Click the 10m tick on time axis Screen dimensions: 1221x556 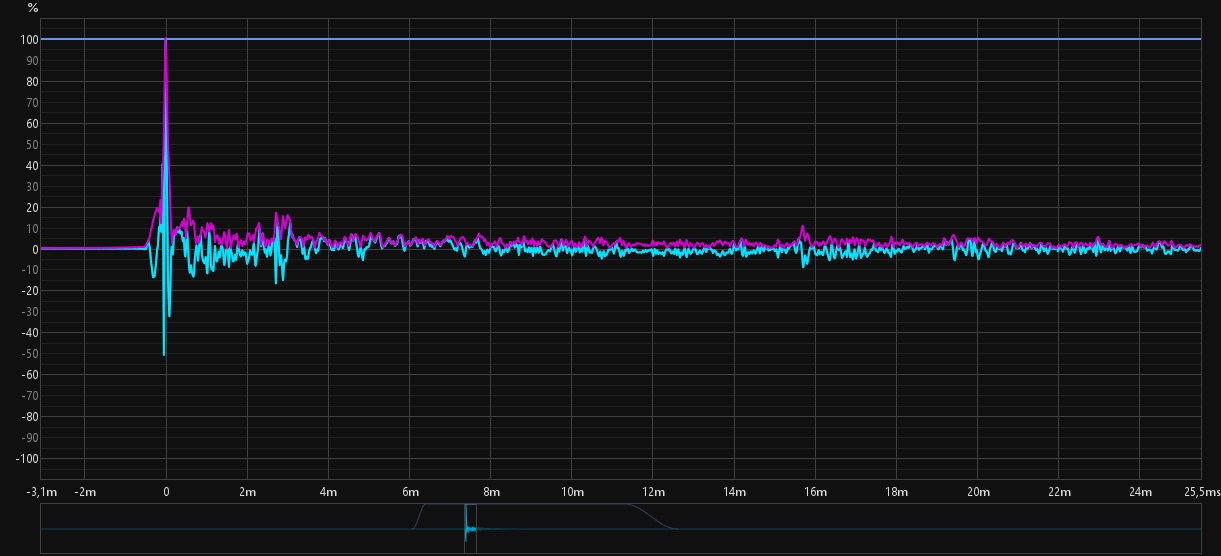point(571,492)
